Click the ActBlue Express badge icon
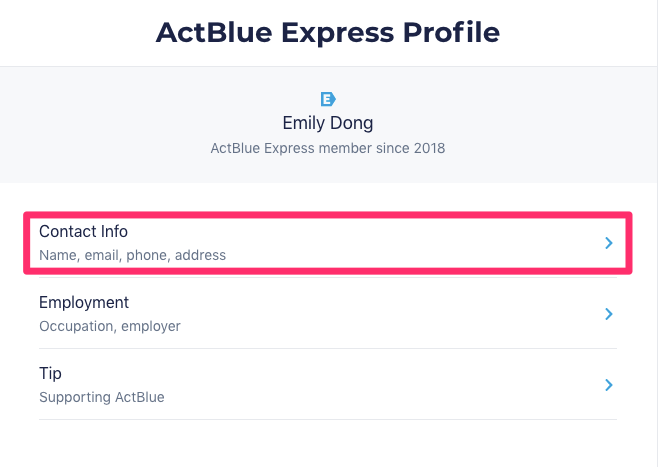The height and width of the screenshot is (467, 660). tap(328, 98)
